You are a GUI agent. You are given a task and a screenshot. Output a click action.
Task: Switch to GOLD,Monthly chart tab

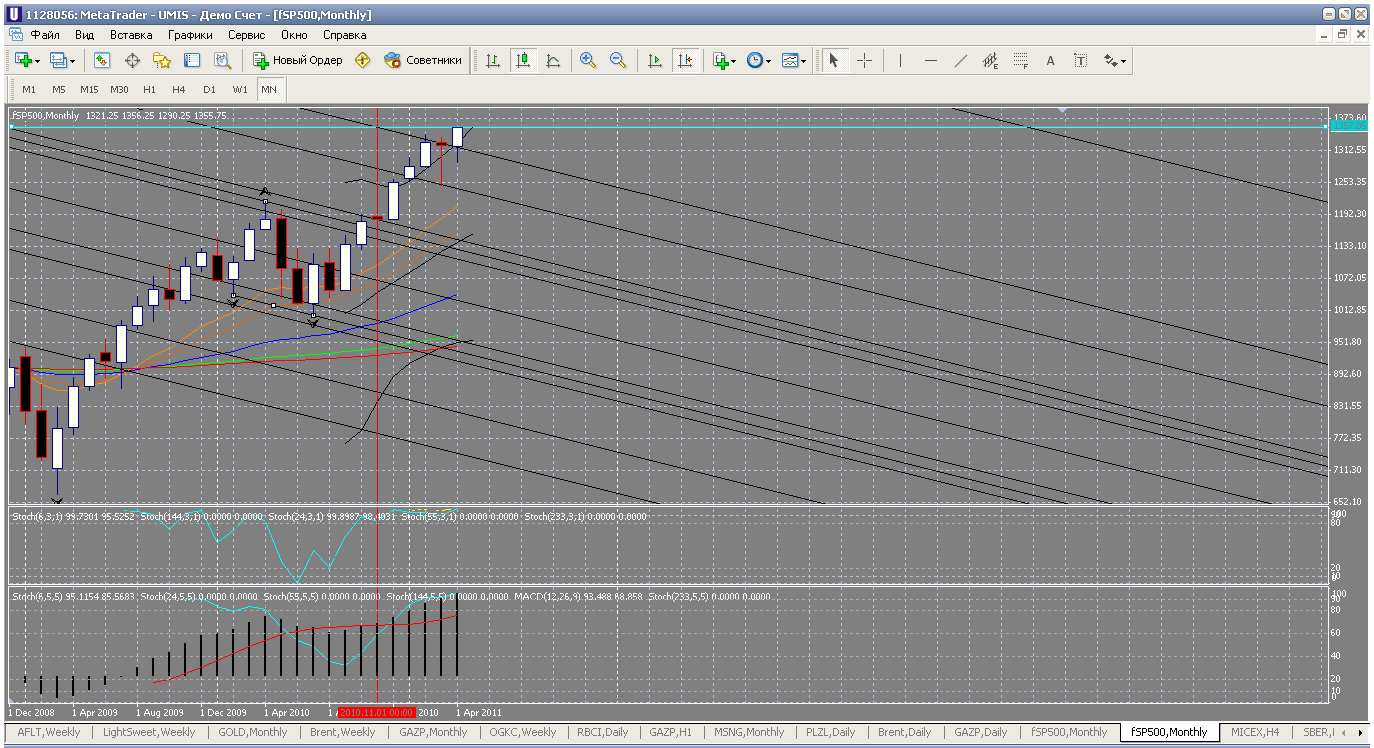tap(253, 732)
